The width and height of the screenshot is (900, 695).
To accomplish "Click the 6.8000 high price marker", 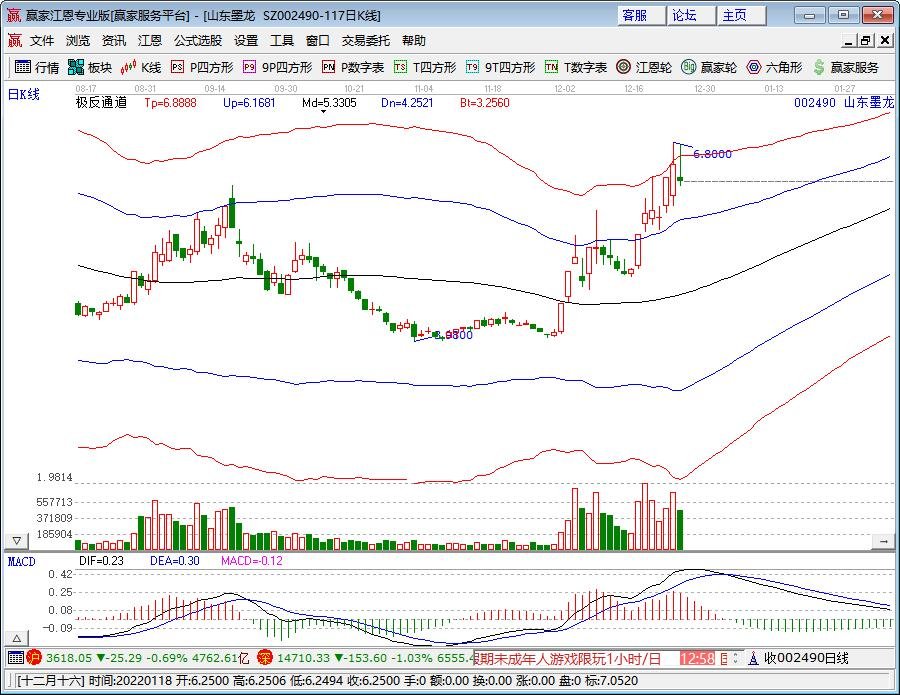I will 712,154.
